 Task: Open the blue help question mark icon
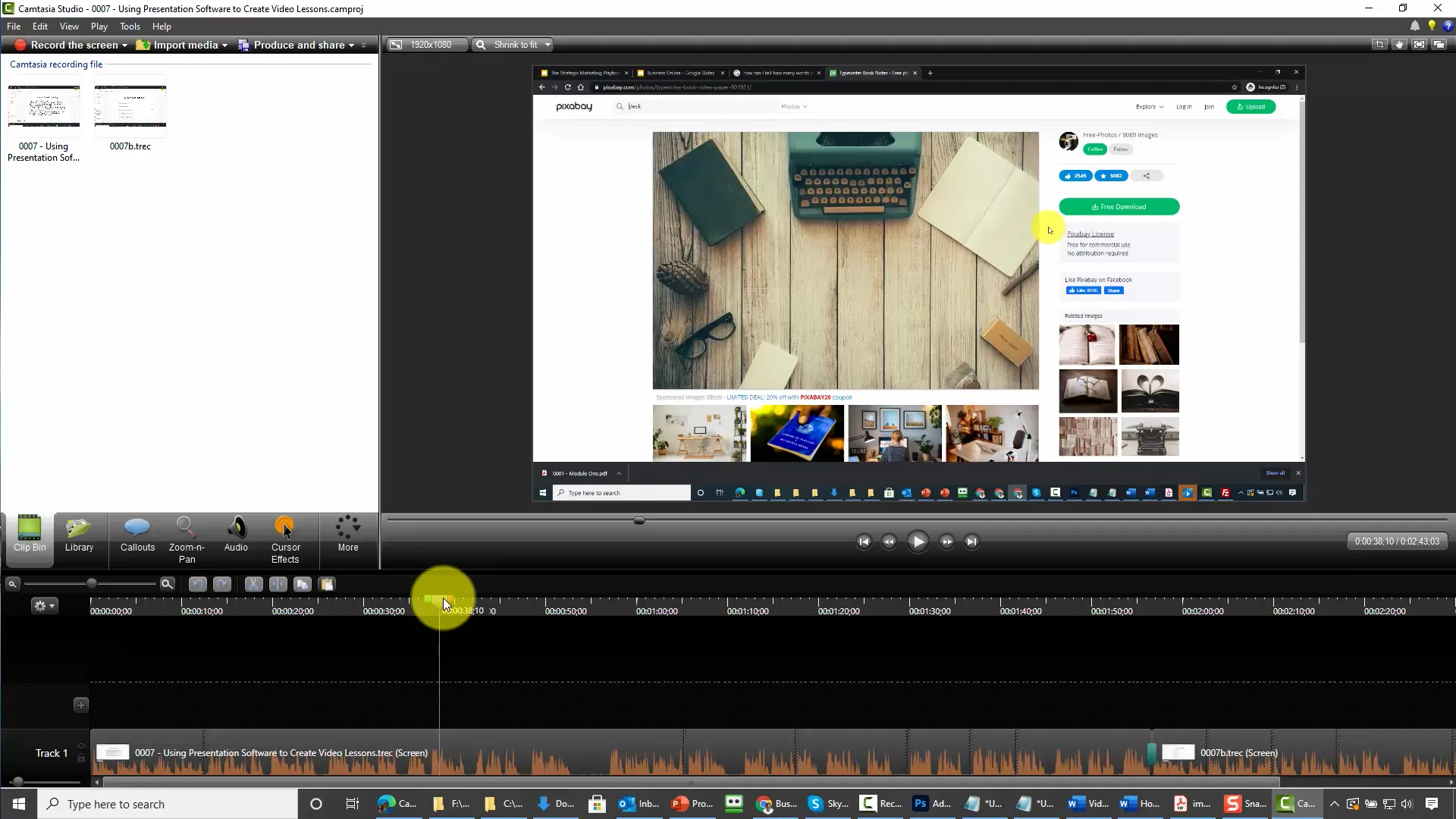(1448, 26)
